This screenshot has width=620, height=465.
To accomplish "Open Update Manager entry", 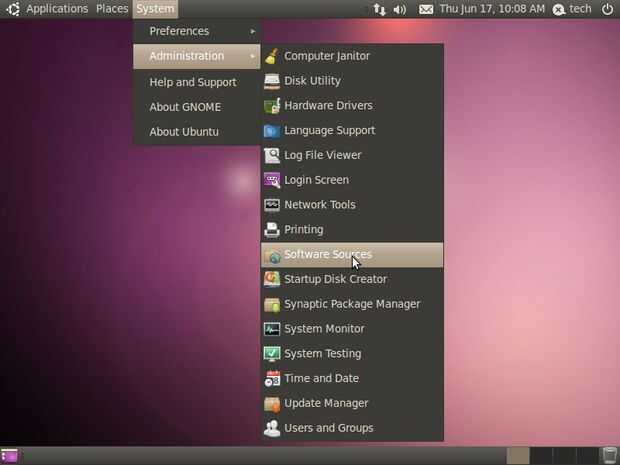I will [352, 404].
